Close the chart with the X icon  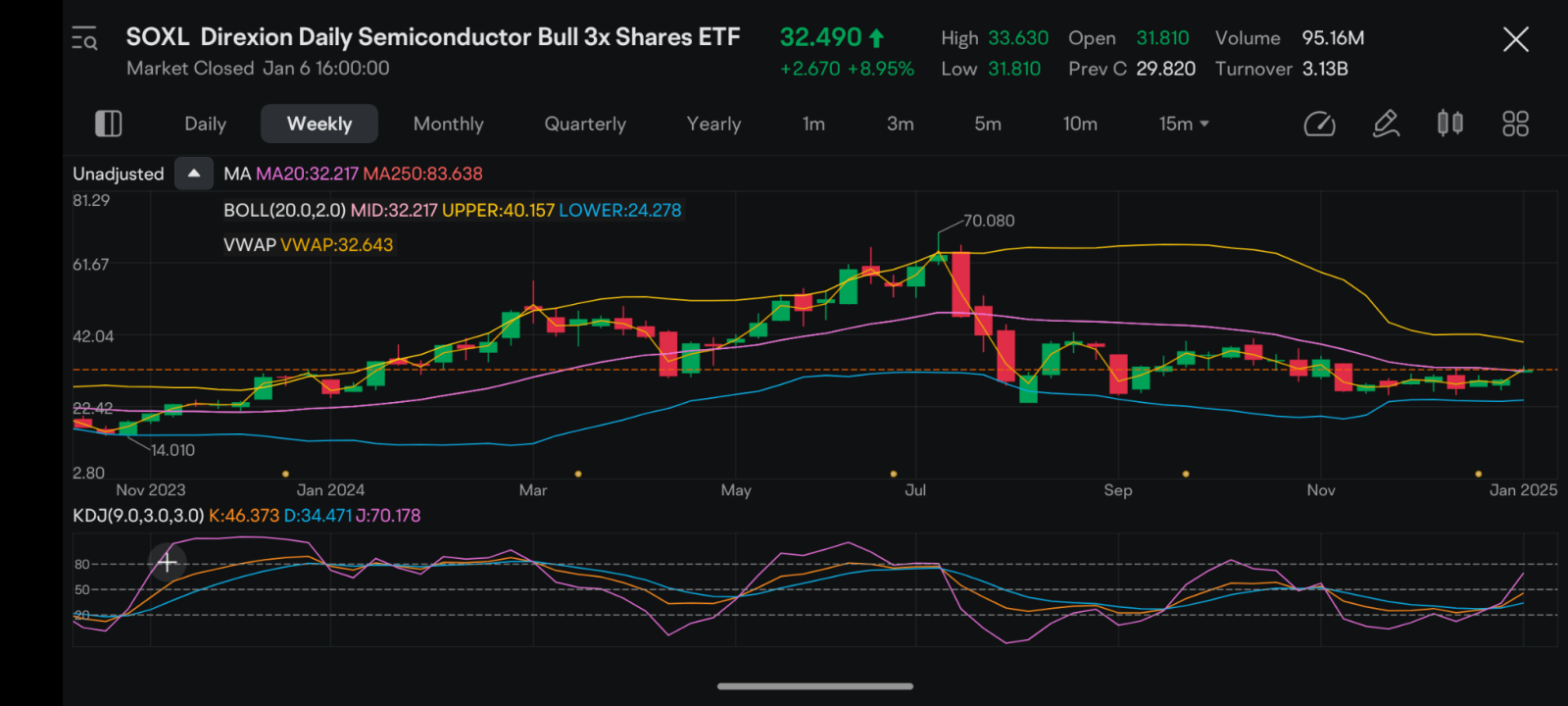(1515, 39)
